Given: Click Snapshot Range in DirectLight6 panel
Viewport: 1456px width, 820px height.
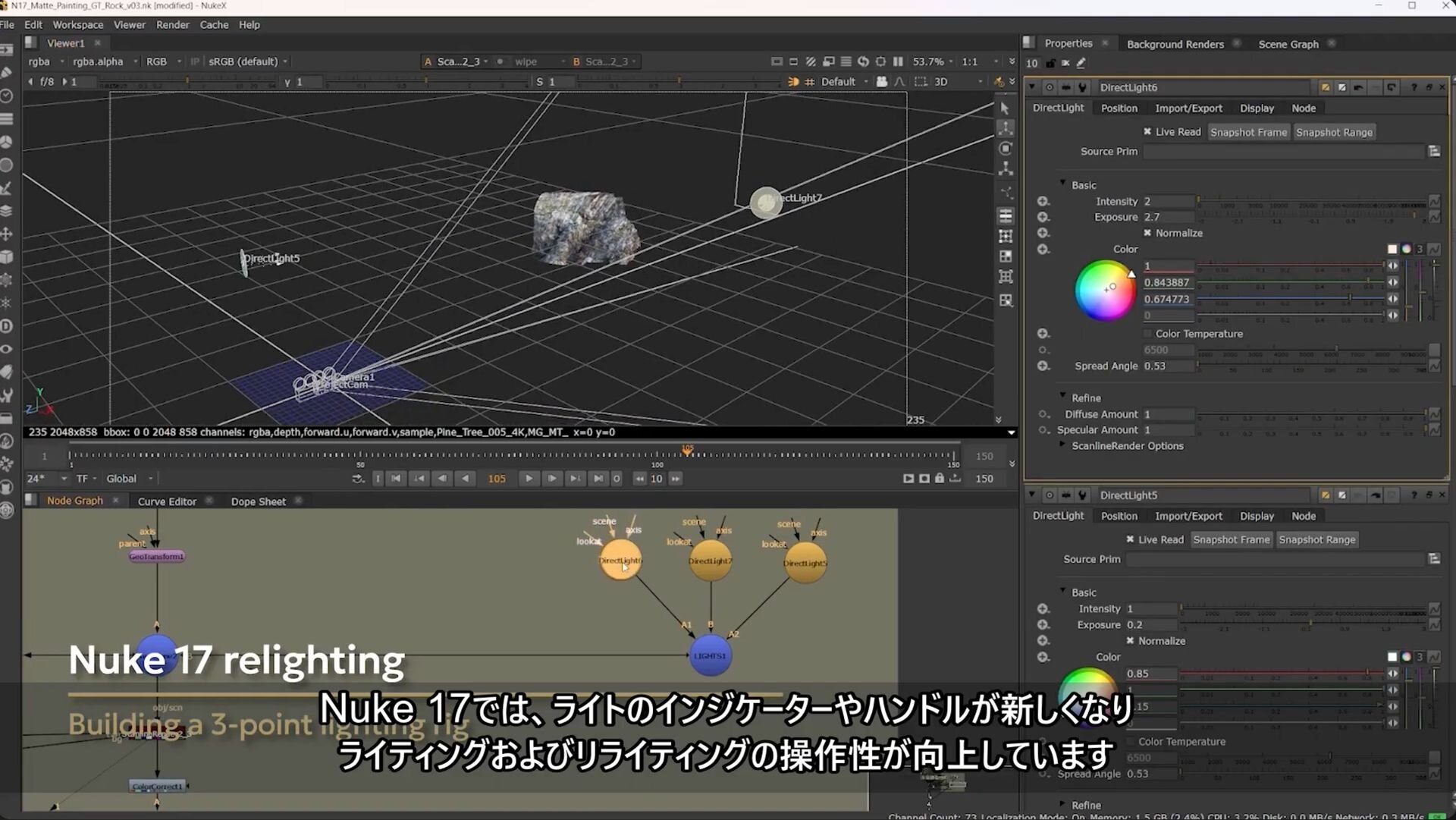Looking at the screenshot, I should pos(1334,132).
